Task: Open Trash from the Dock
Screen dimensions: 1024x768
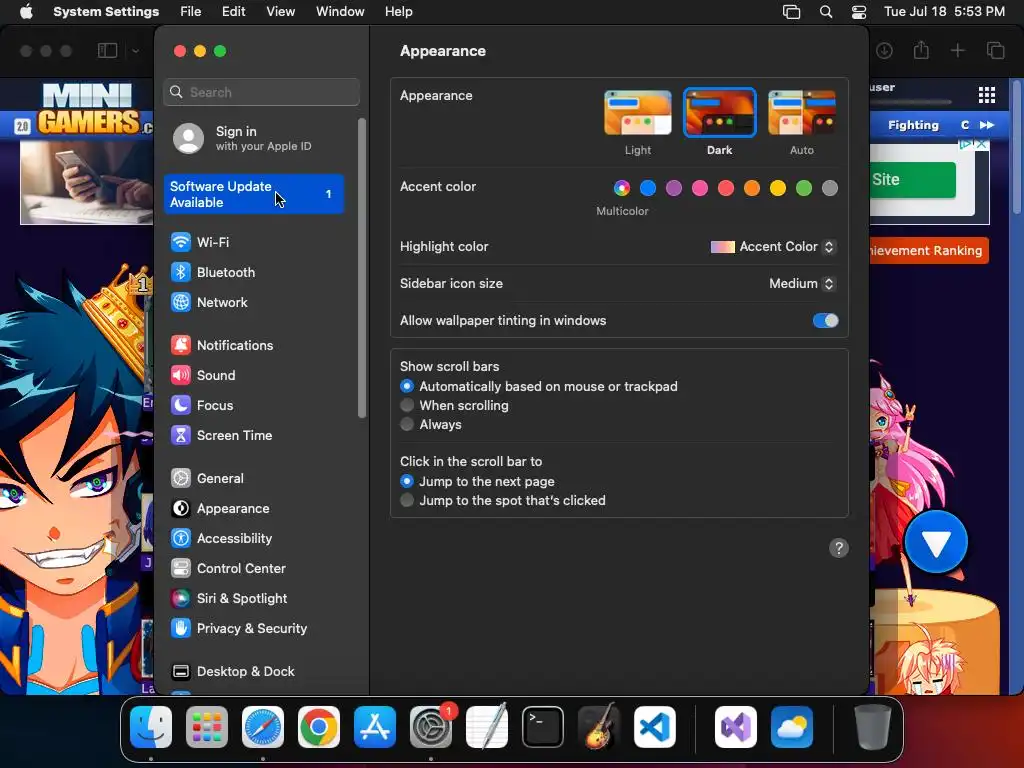Action: tap(872, 727)
